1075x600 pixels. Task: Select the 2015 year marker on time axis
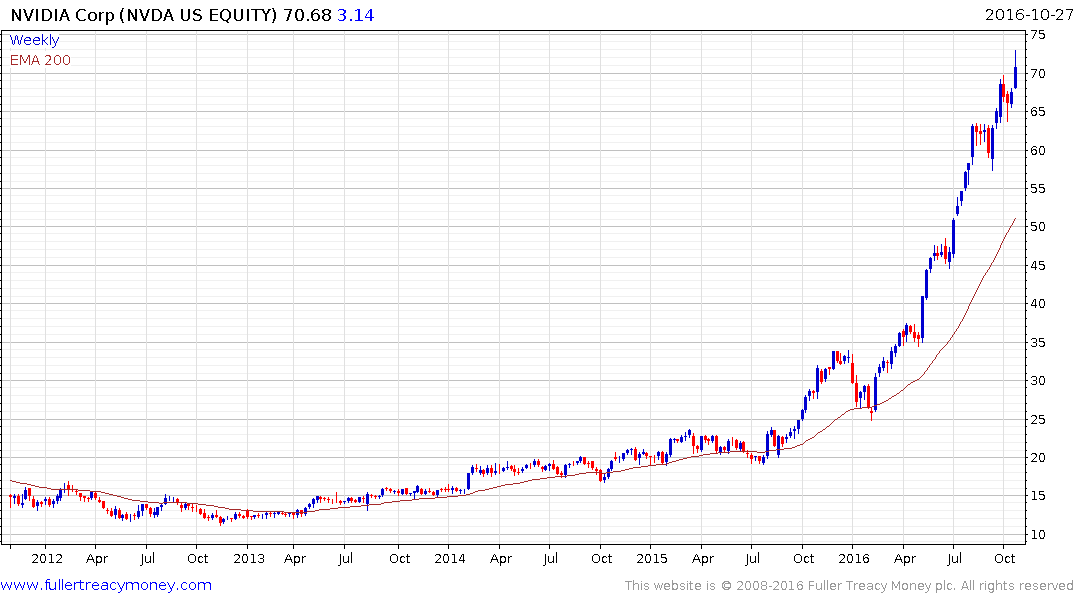[652, 558]
